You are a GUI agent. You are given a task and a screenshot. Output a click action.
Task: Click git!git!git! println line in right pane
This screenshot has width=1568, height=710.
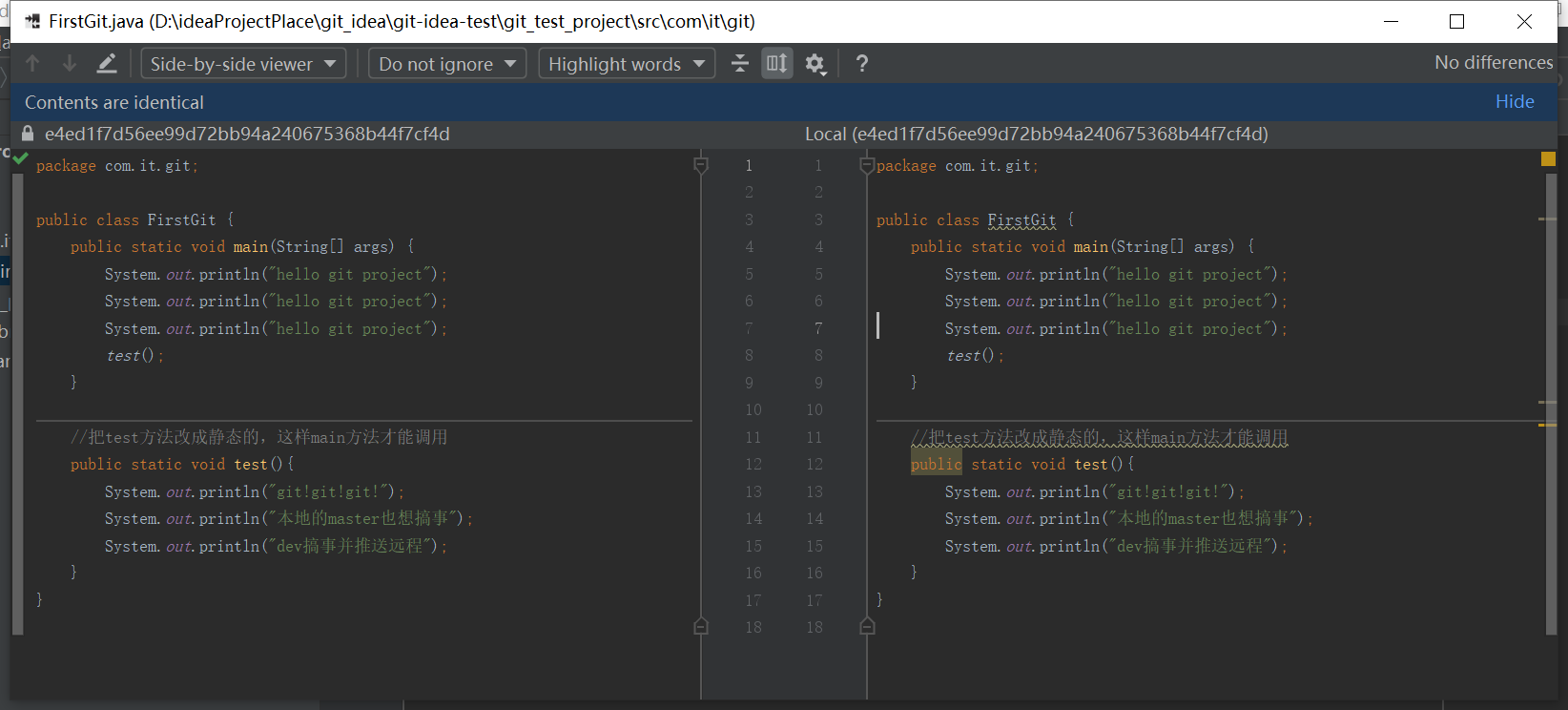tap(1095, 492)
